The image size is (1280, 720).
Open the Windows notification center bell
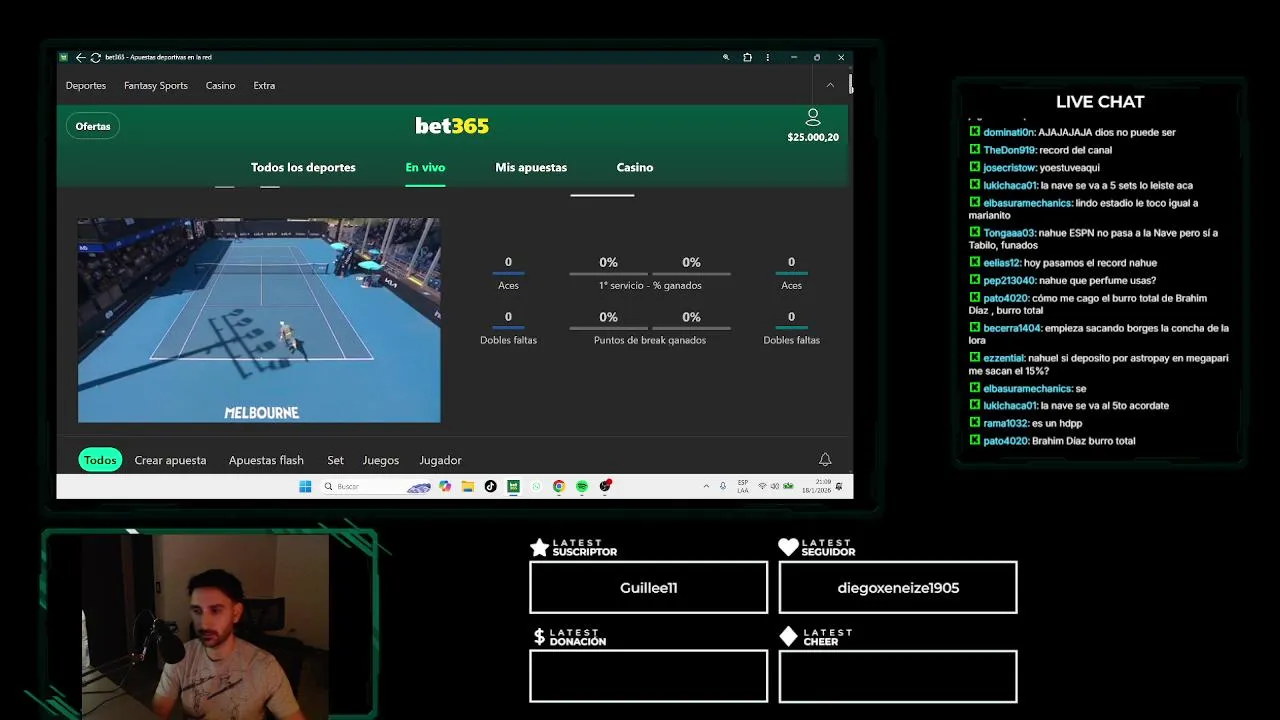(839, 487)
